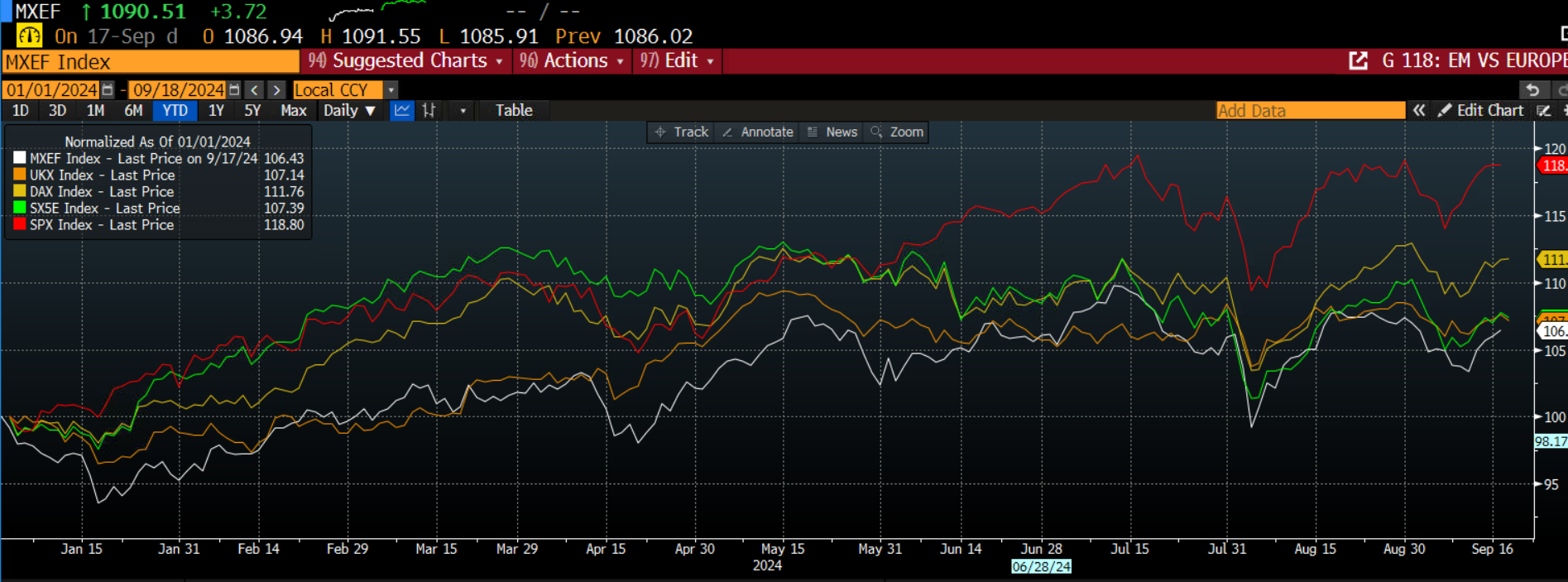The image size is (1568, 582).
Task: Open the Local CCY currency dropdown
Action: (391, 89)
